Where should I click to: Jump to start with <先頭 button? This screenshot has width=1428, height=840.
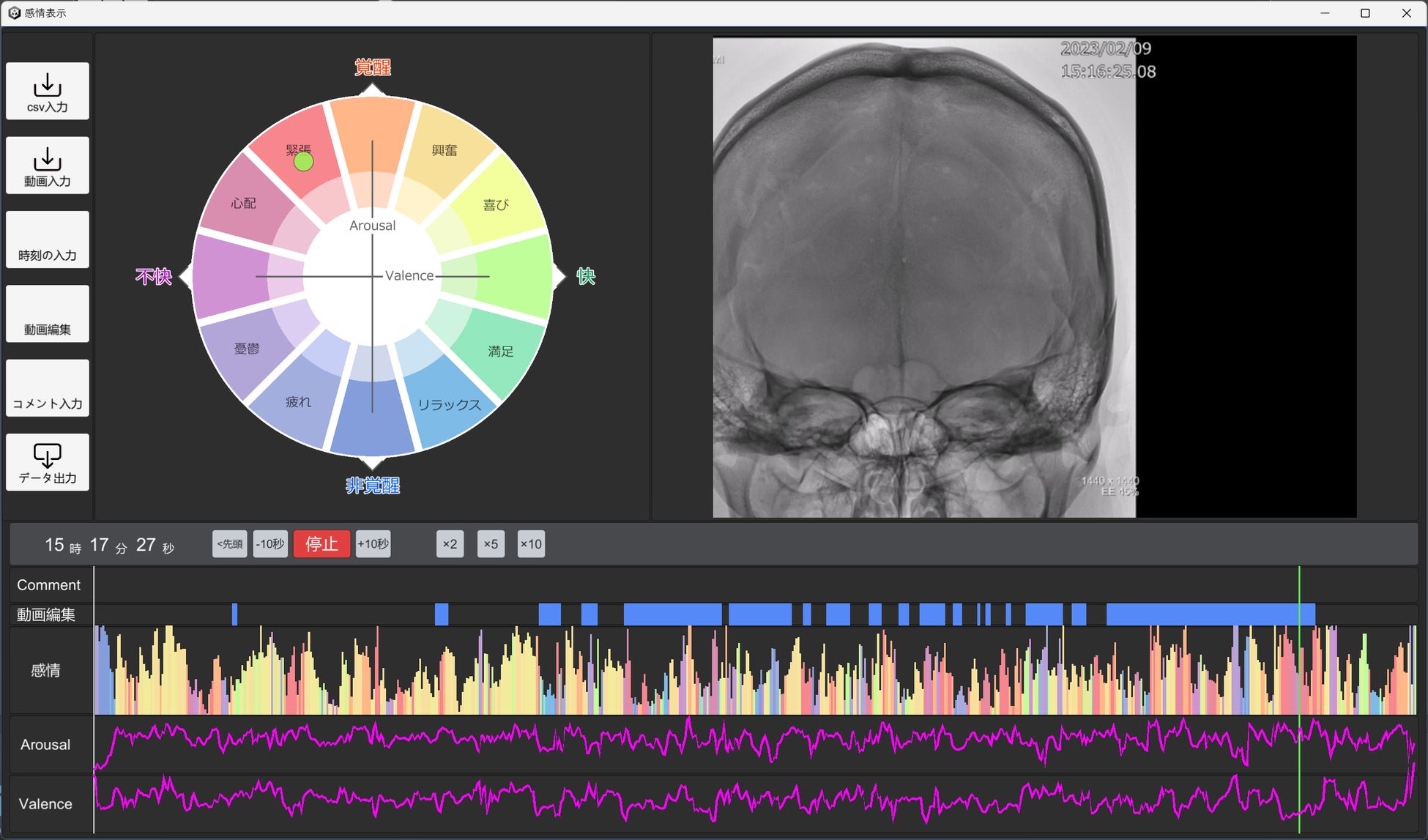tap(229, 544)
